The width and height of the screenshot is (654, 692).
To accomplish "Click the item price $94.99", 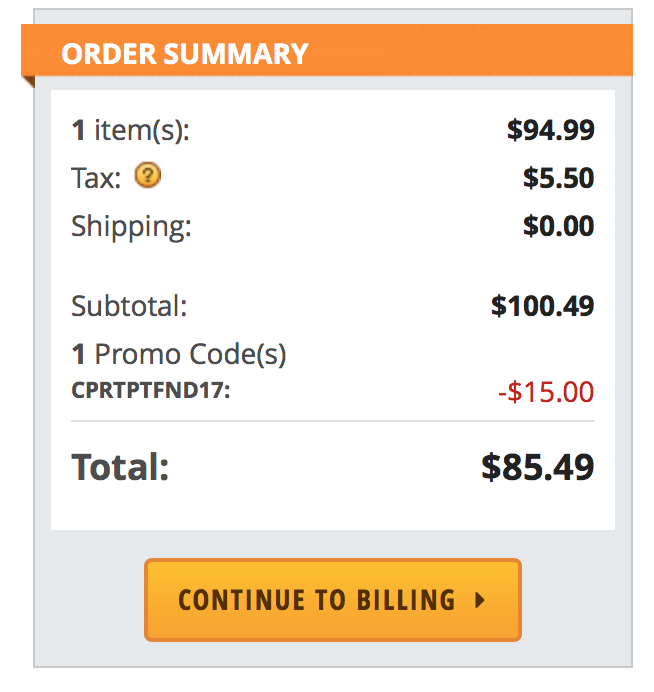I will [550, 130].
